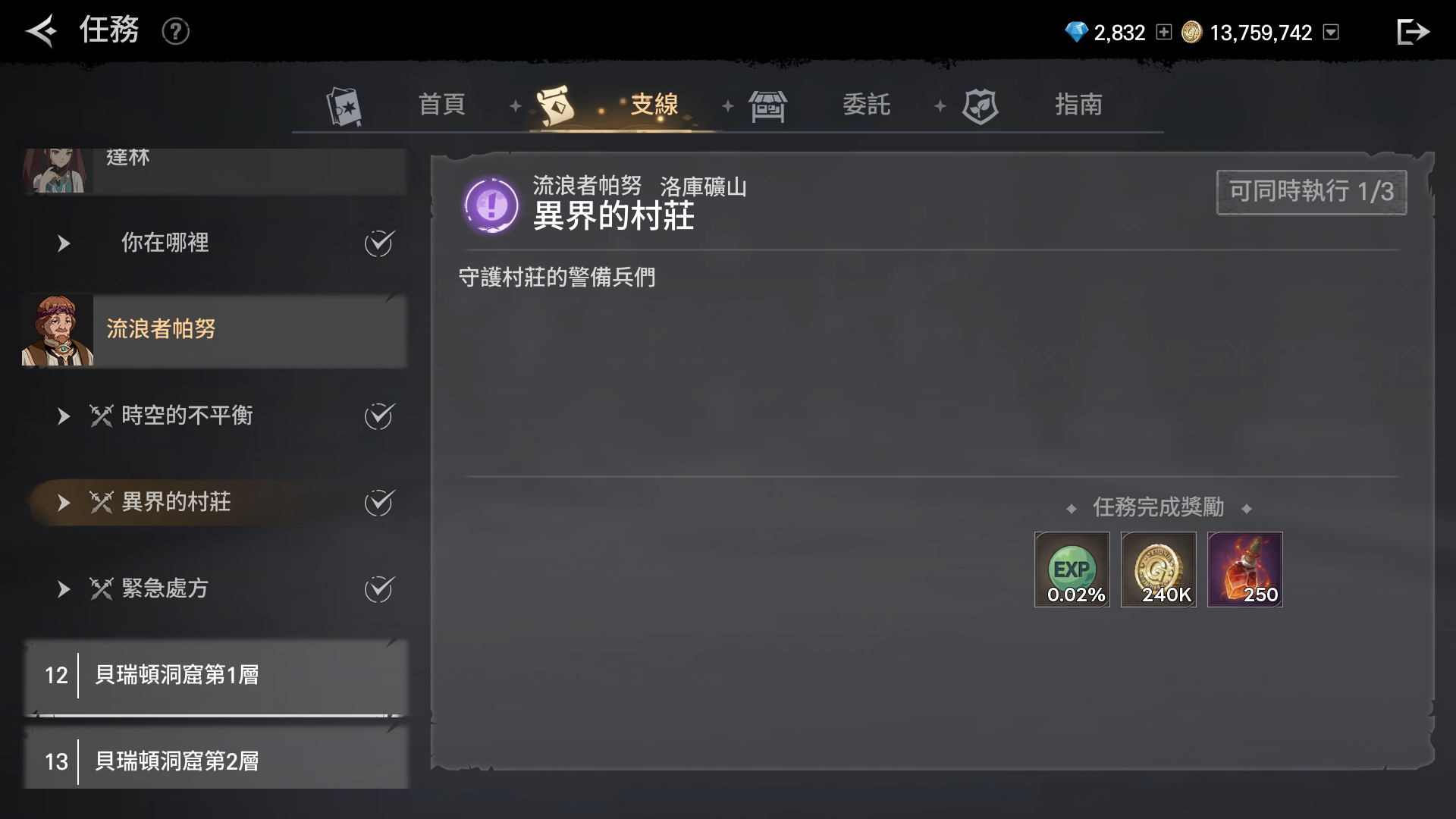Click the red potion reward 250
Screen dimensions: 1456x819
click(1245, 570)
